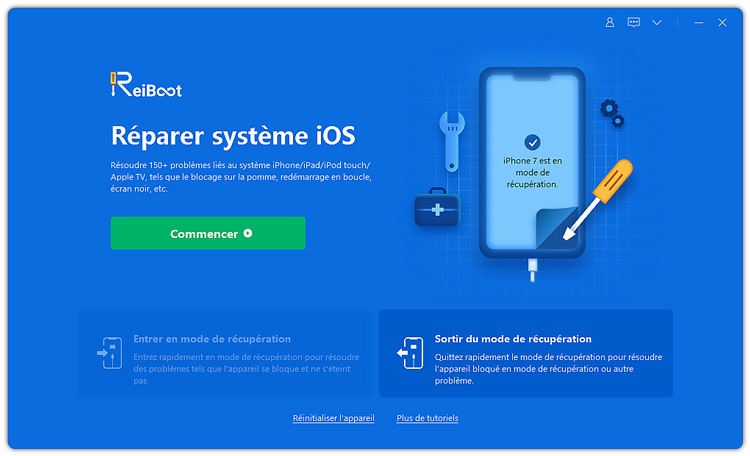Click the checkmark icon on phone illustration
Screen dimensions: 750x456
pyautogui.click(x=532, y=142)
